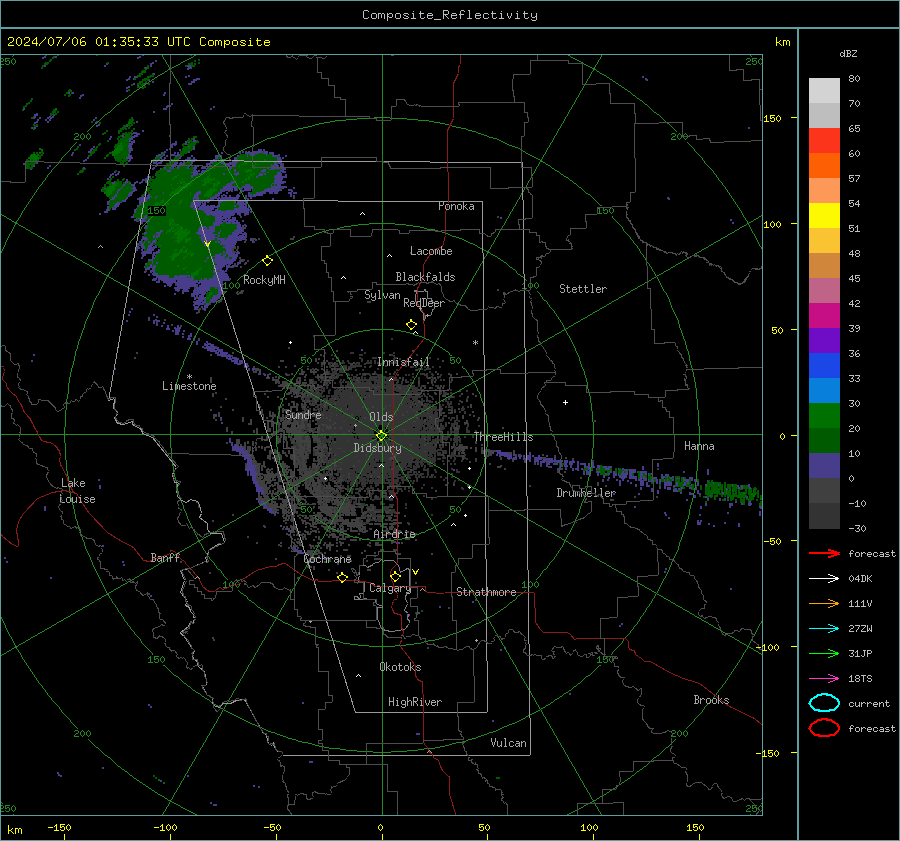Click the Okotoks label

[400, 667]
